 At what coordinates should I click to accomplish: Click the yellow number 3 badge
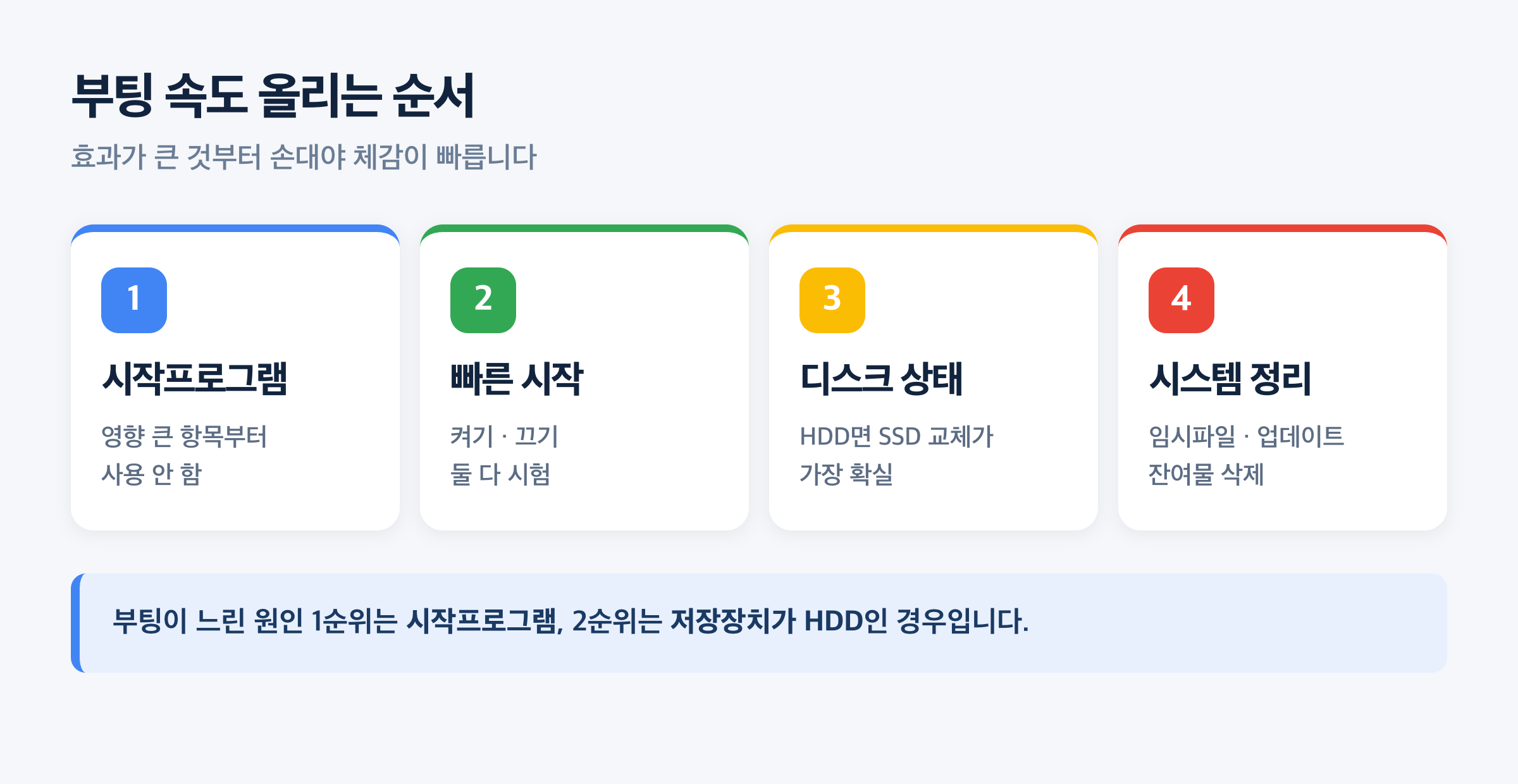(832, 300)
